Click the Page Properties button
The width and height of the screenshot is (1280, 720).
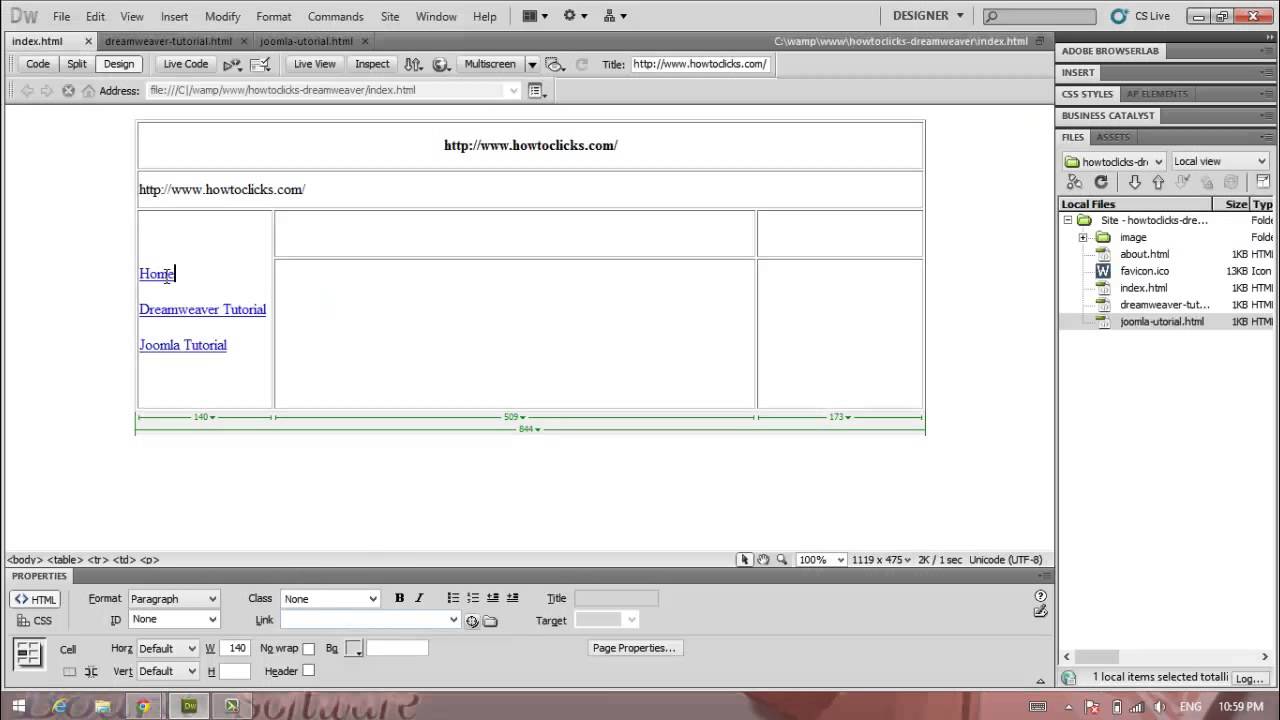[x=634, y=648]
